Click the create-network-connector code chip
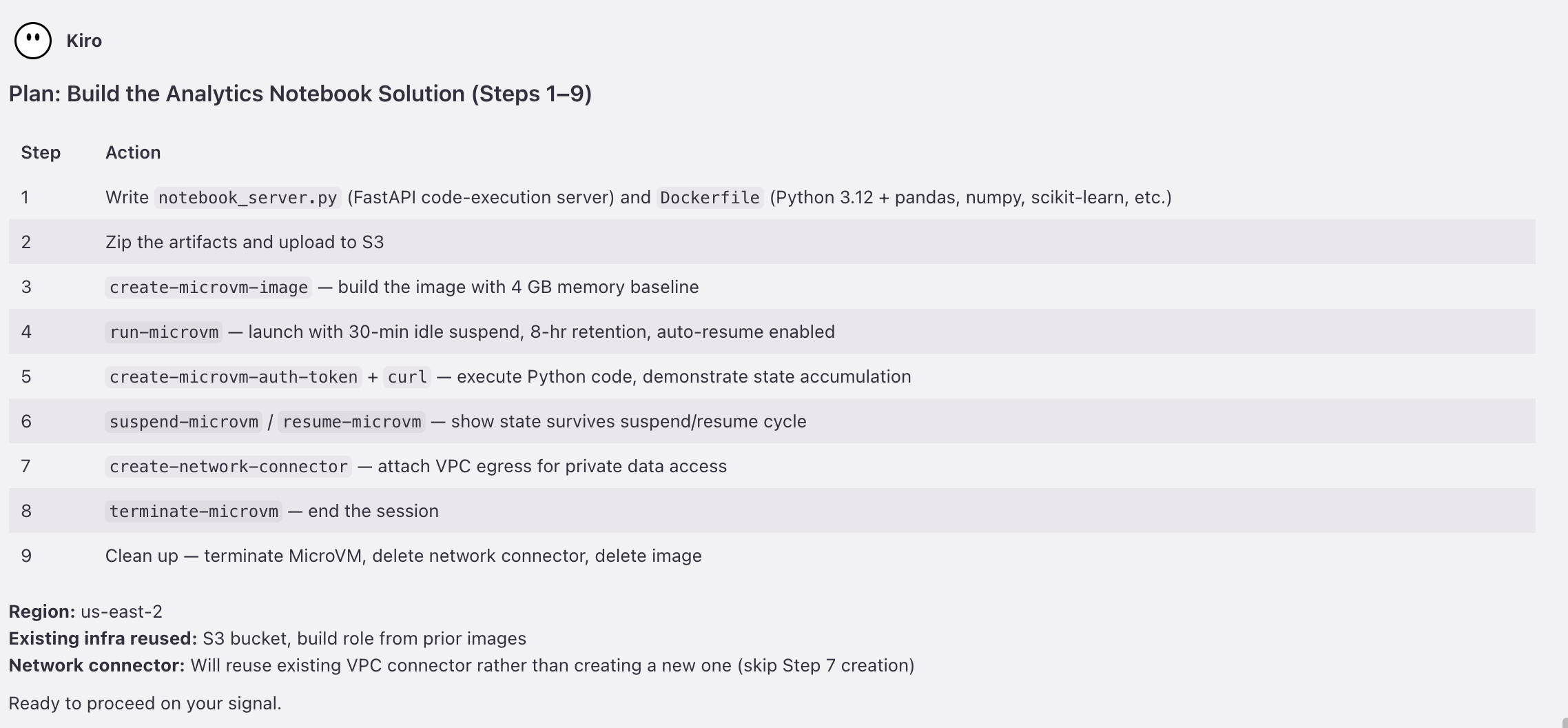 [229, 467]
